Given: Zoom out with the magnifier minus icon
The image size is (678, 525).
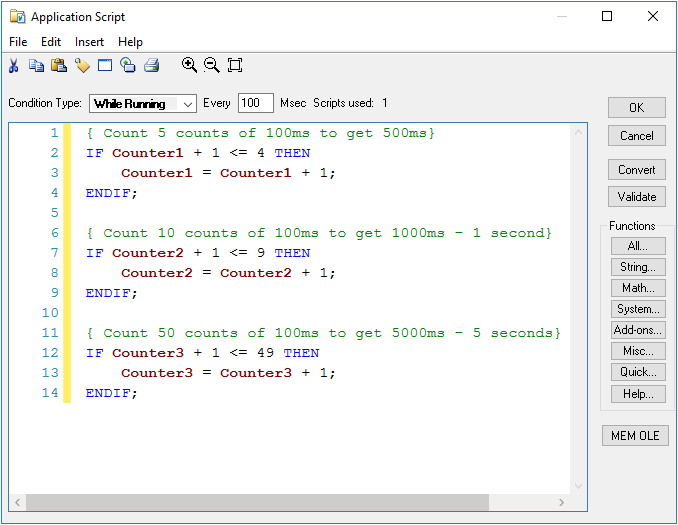Looking at the screenshot, I should click(211, 66).
